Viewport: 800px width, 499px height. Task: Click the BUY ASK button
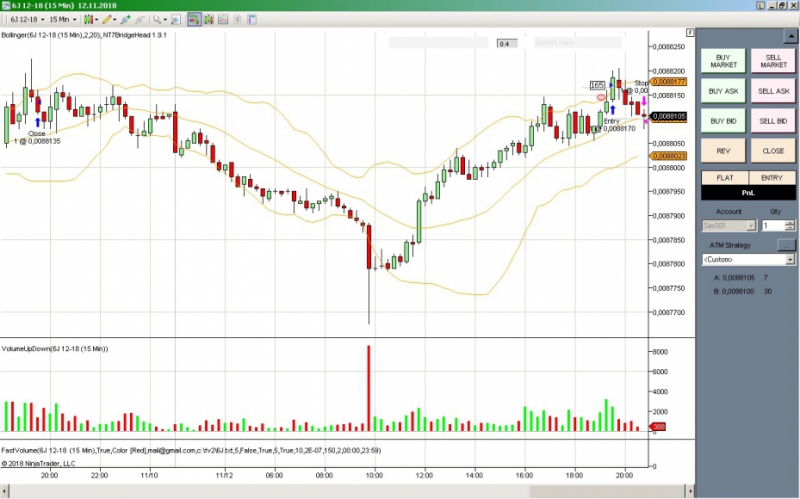pos(723,91)
